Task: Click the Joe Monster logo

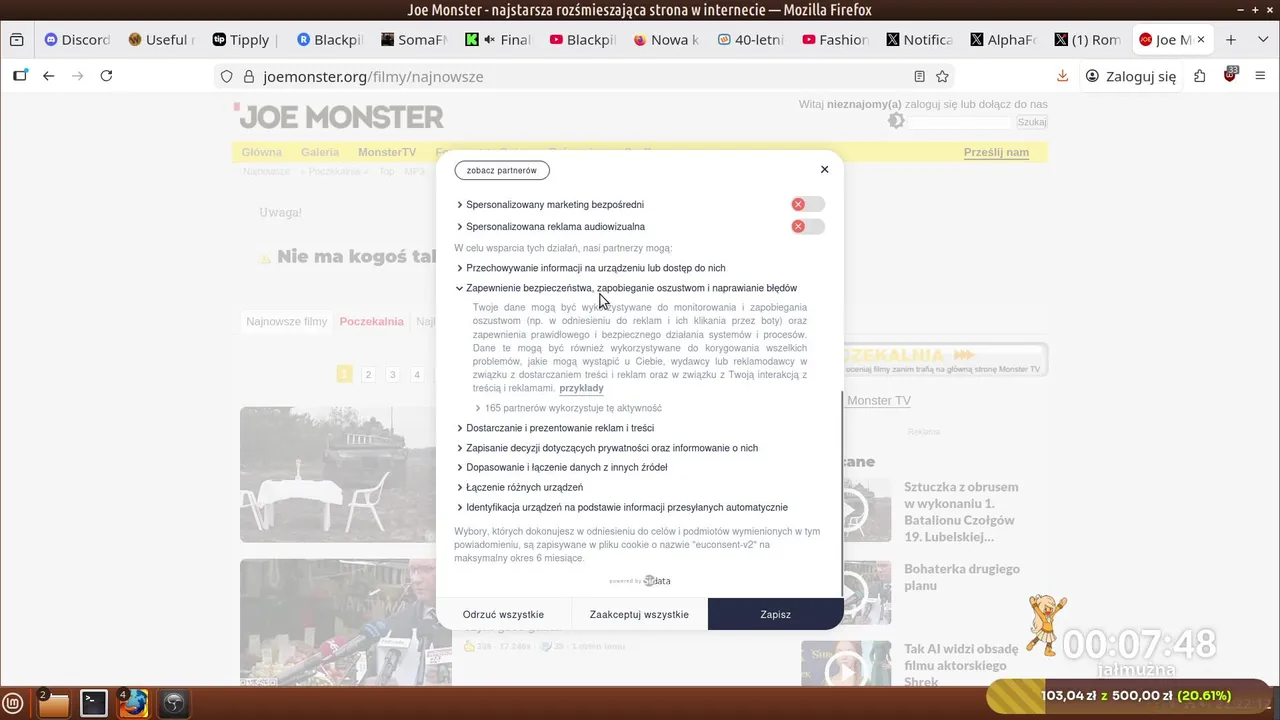Action: (x=339, y=116)
